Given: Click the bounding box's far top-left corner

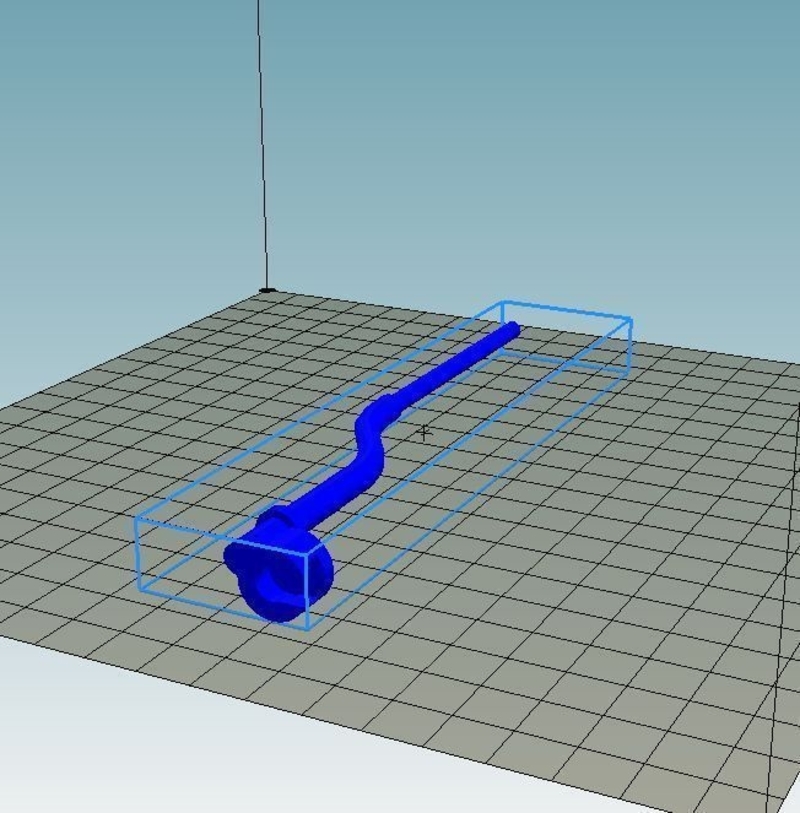Looking at the screenshot, I should click(502, 301).
